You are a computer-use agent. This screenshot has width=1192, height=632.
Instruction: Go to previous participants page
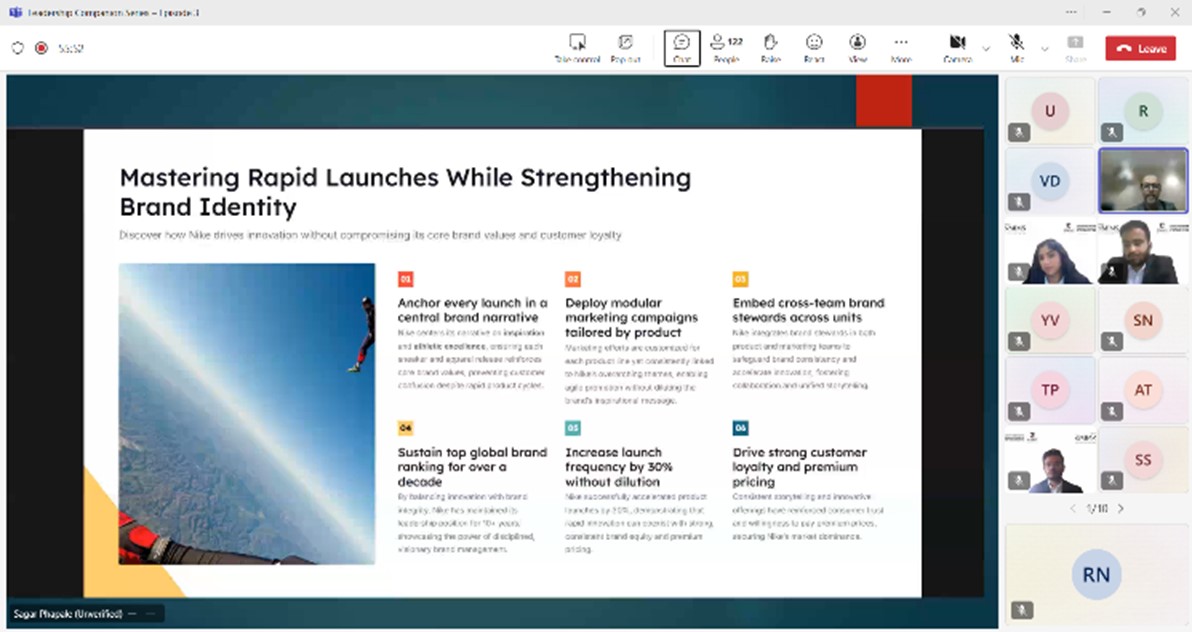coord(1073,508)
